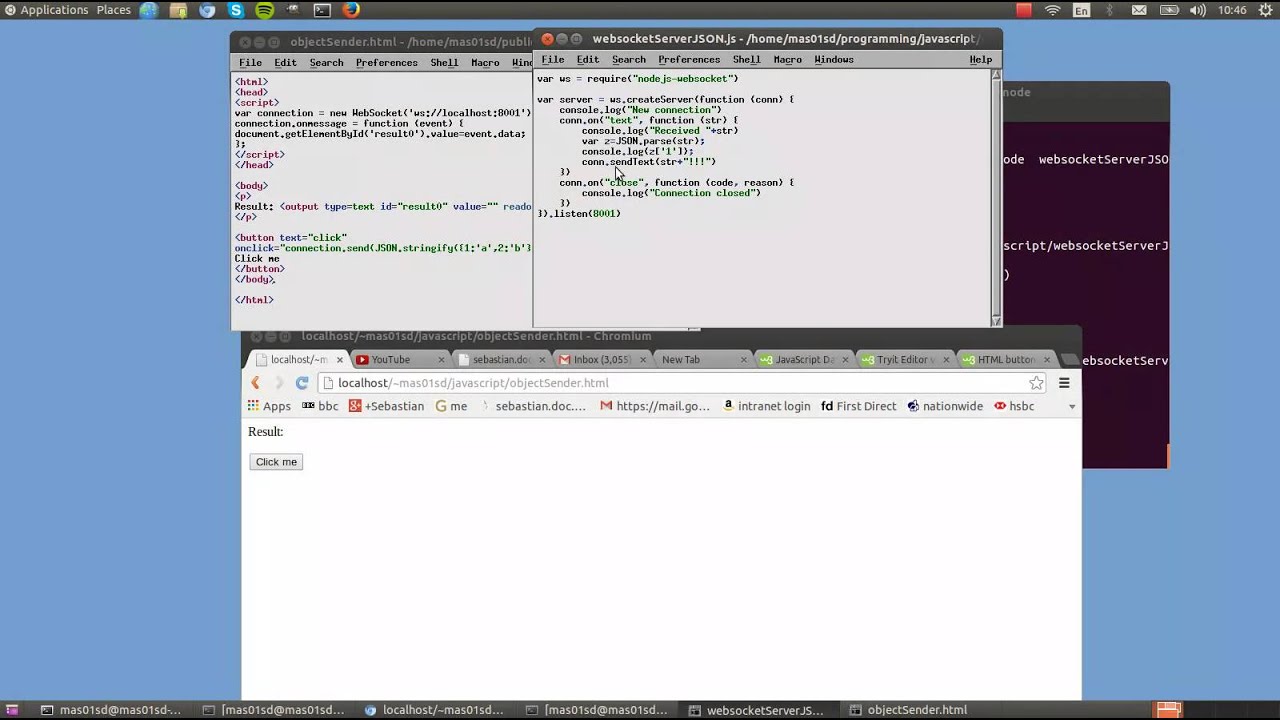Launch Firefox from the top panel
Image resolution: width=1280 pixels, height=720 pixels.
[351, 10]
